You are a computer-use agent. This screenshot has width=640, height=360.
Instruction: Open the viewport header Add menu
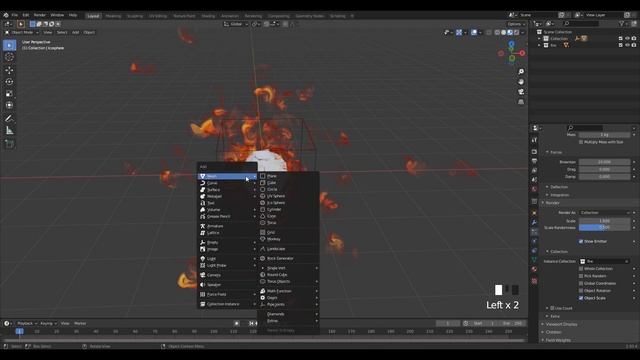pyautogui.click(x=76, y=32)
